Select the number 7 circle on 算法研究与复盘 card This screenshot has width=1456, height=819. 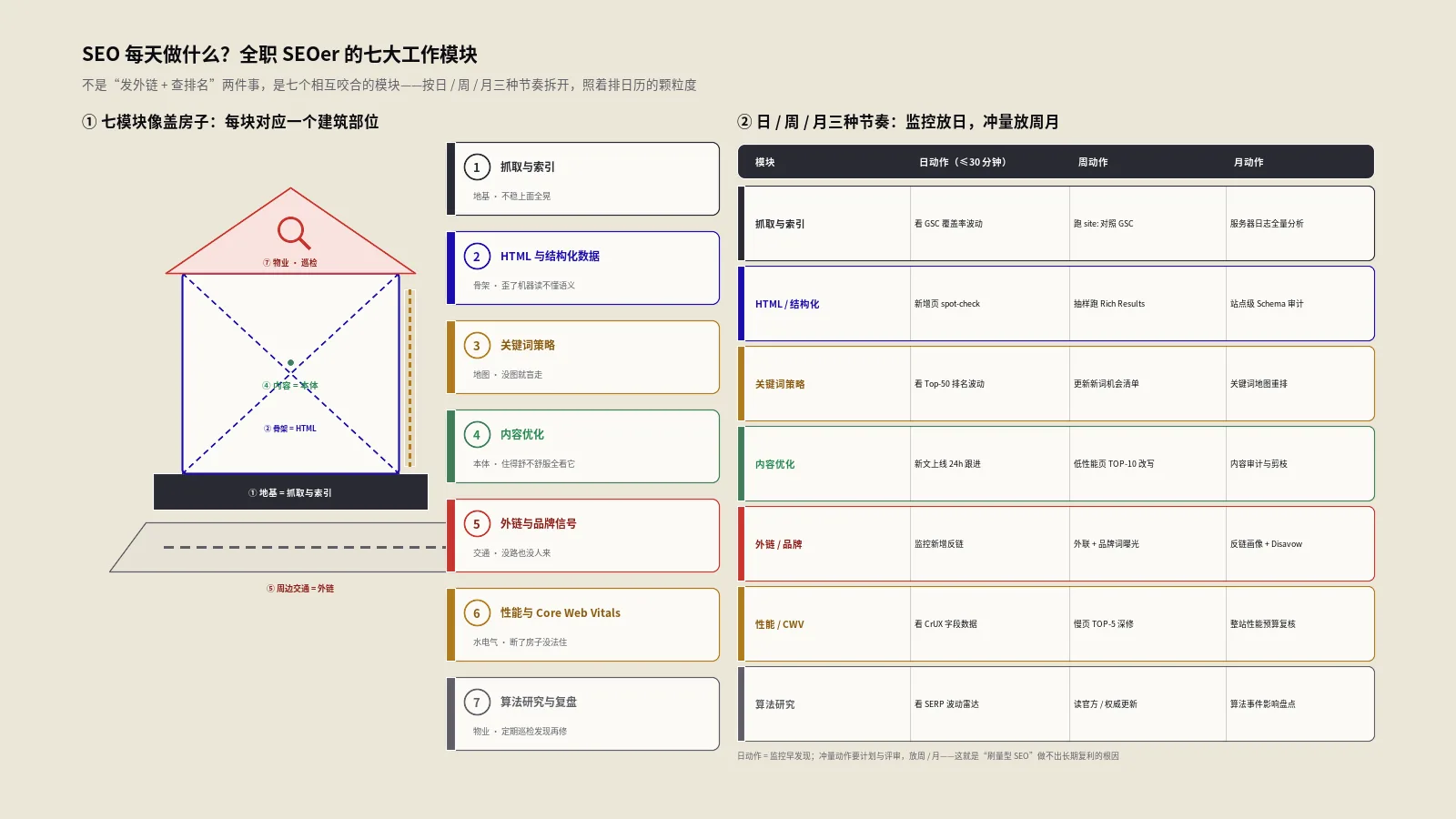(x=477, y=703)
